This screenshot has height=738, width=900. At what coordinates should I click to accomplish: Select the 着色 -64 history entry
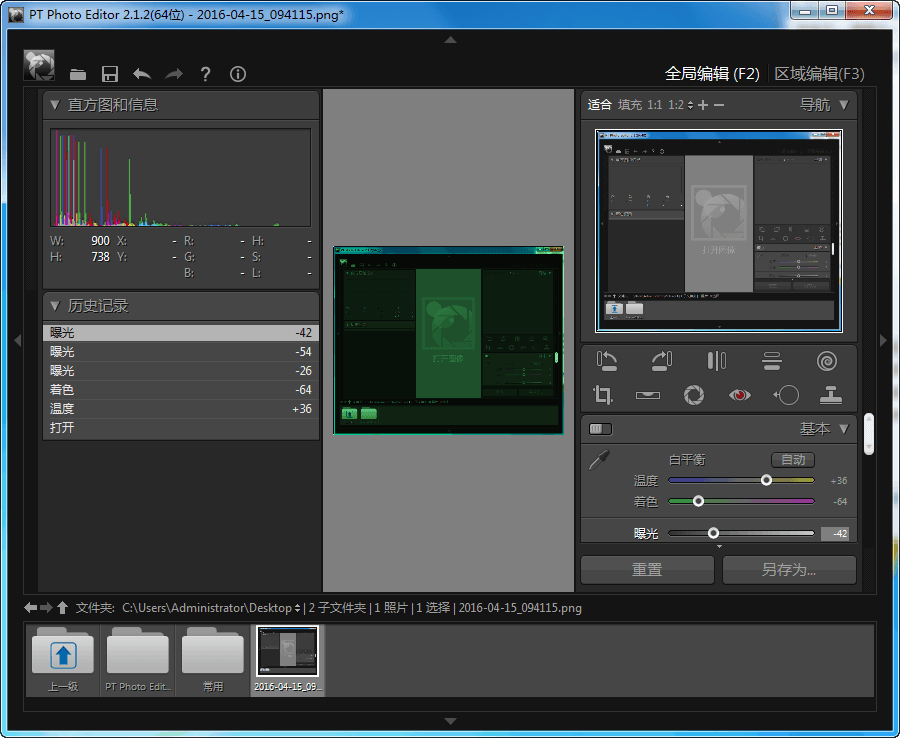(180, 390)
